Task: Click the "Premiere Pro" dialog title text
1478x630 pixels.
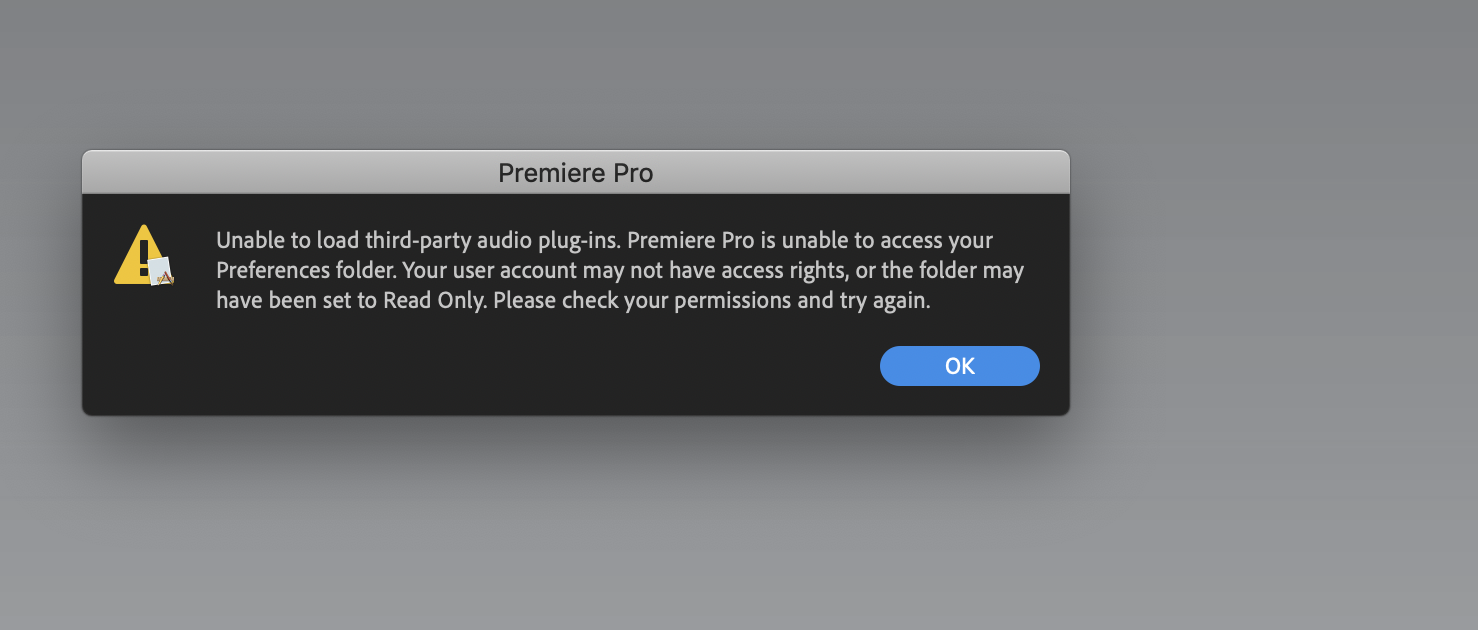Action: [575, 173]
